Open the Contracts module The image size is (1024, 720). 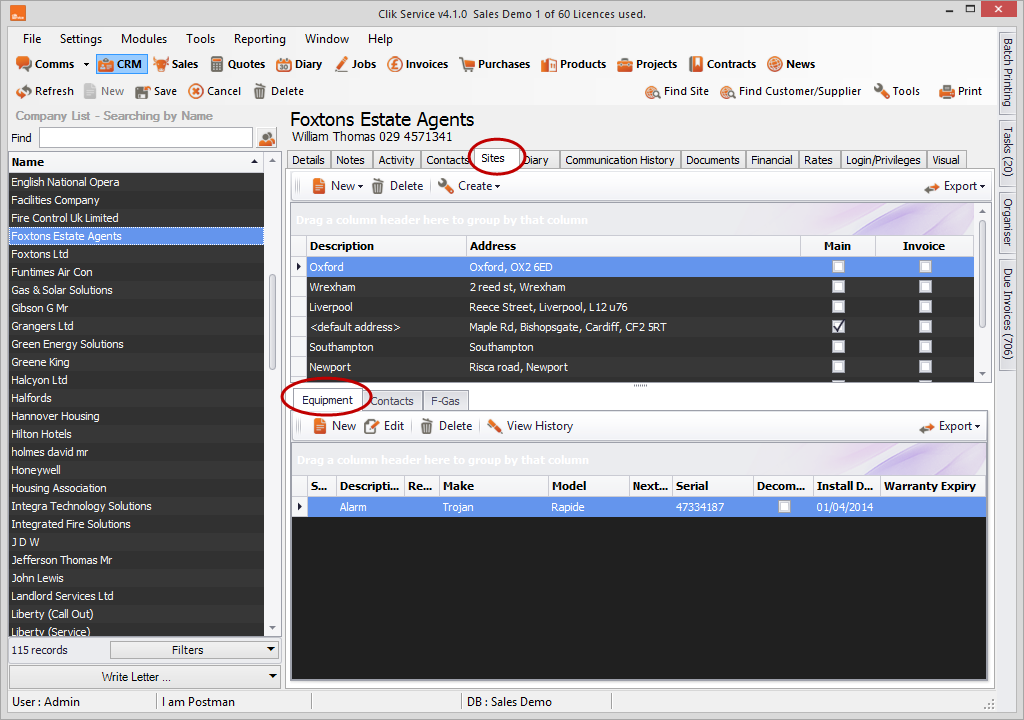click(695, 64)
